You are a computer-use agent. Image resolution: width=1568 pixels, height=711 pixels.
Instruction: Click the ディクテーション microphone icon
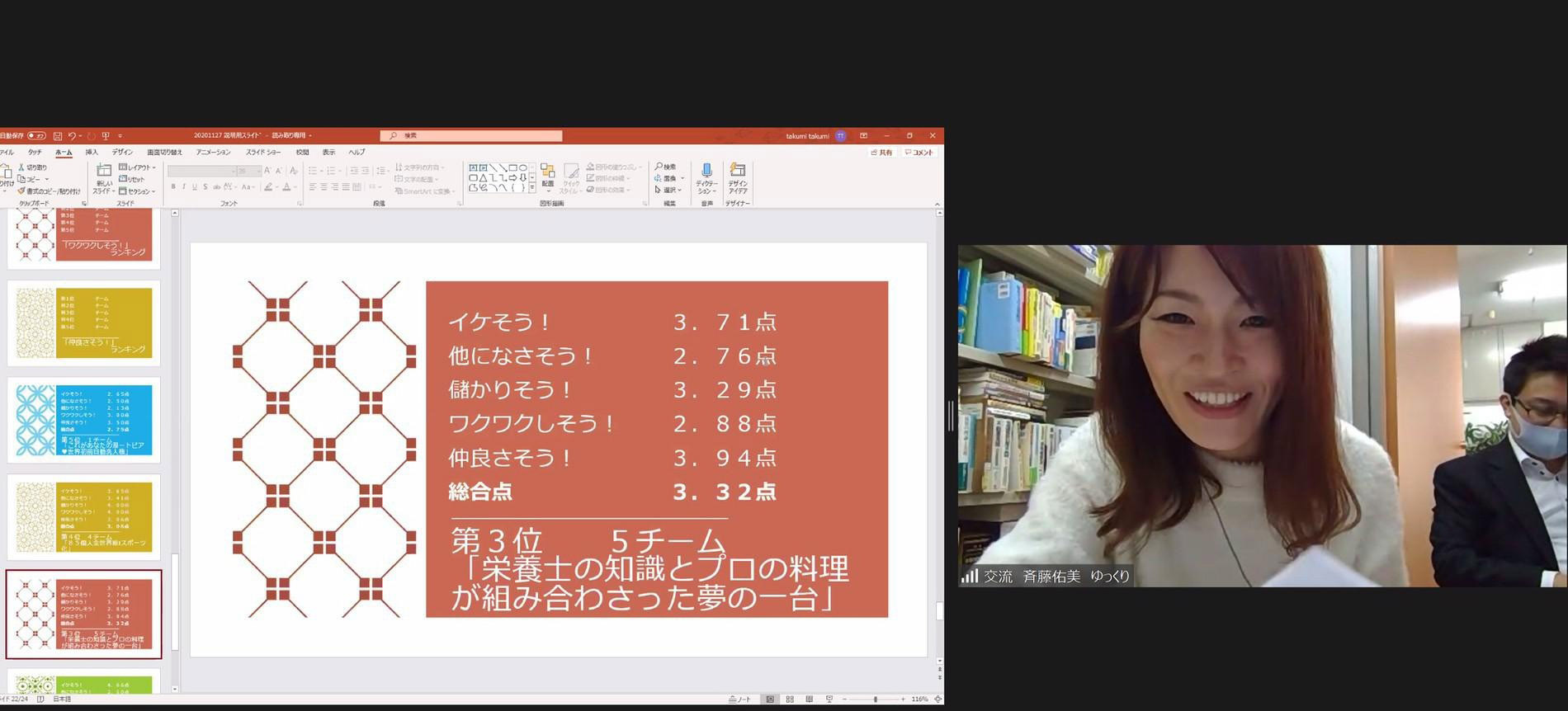706,171
